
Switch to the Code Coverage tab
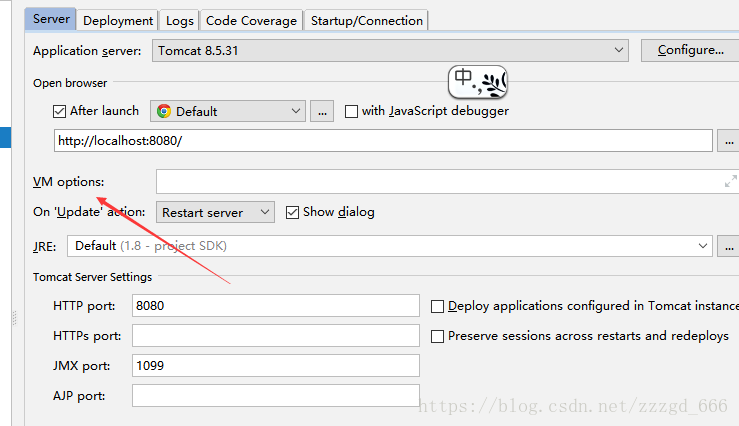click(x=251, y=21)
